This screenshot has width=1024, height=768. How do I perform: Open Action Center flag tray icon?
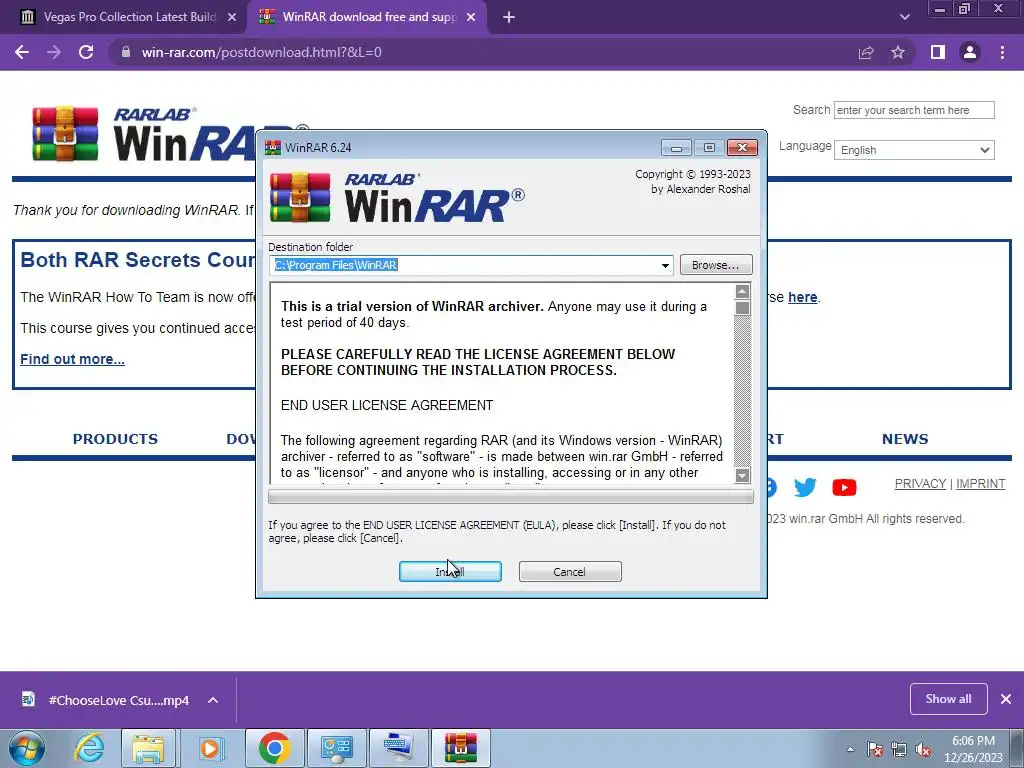pyautogui.click(x=875, y=750)
